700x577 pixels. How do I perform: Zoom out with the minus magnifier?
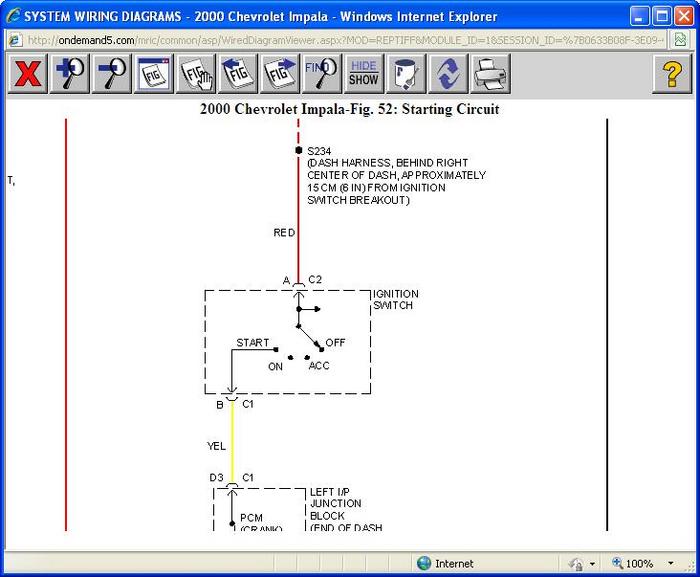coord(112,74)
